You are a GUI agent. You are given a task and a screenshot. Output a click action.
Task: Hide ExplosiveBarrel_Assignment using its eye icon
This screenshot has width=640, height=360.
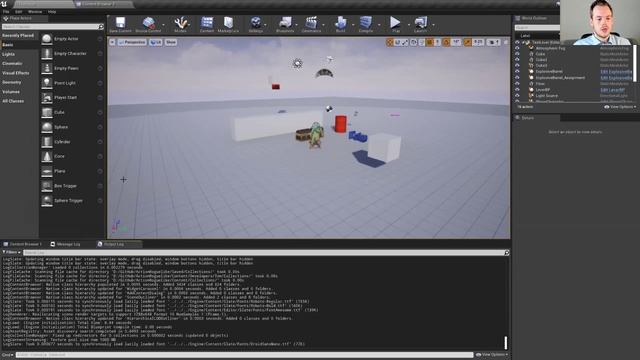517,78
